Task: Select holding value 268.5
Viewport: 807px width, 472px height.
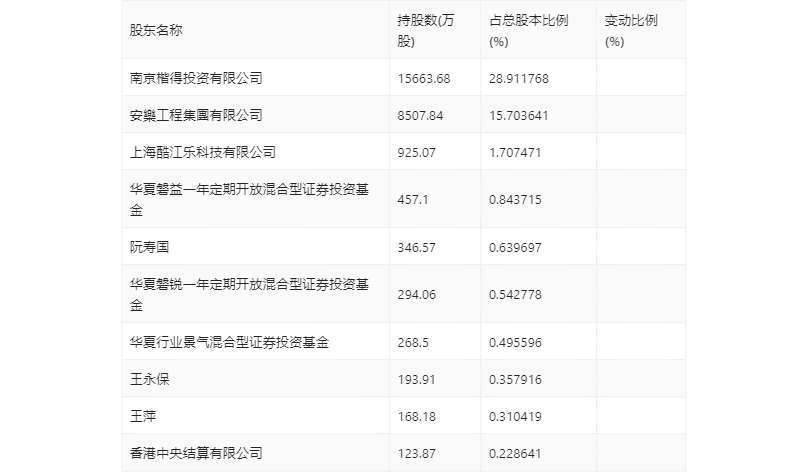Action: click(413, 343)
